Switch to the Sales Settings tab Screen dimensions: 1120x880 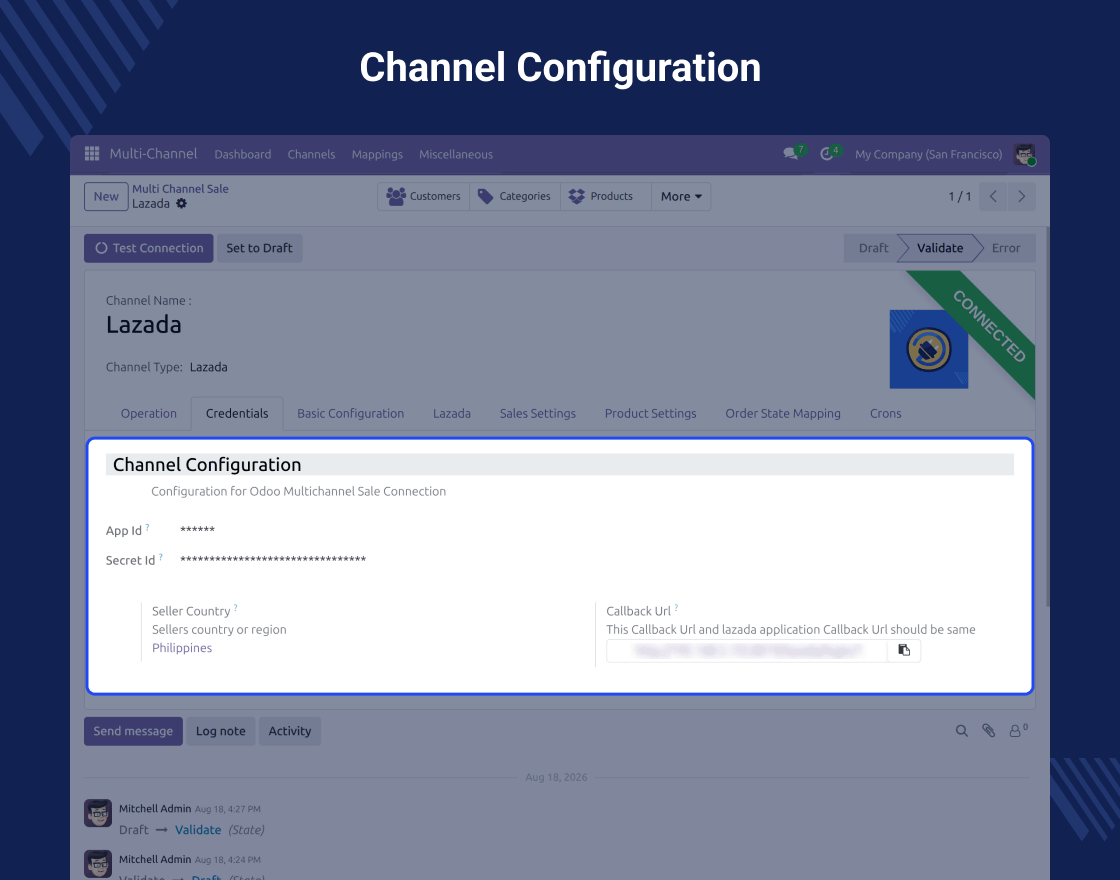[x=538, y=414]
